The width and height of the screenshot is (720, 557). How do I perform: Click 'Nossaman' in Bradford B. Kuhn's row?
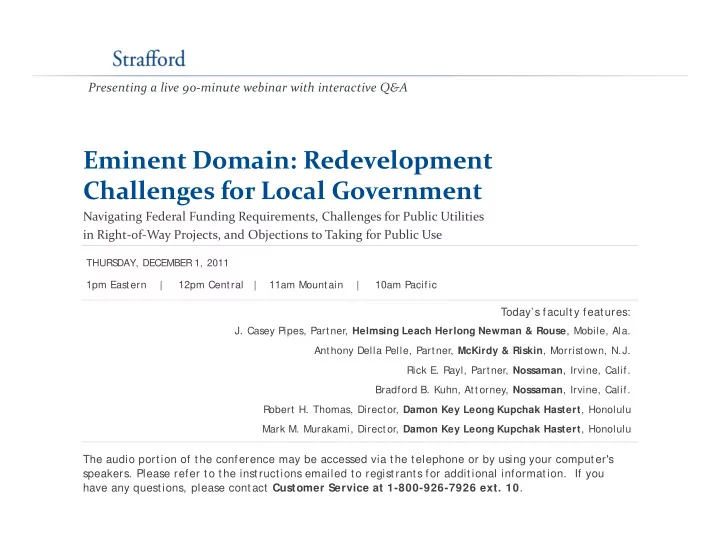pyautogui.click(x=537, y=390)
